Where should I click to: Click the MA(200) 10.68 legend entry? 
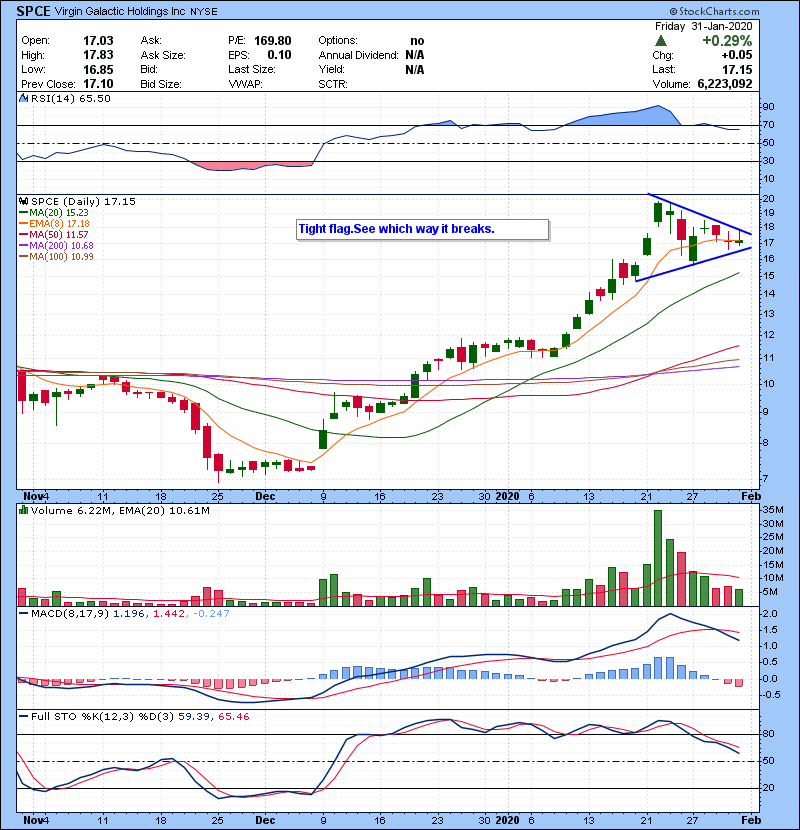[x=56, y=246]
